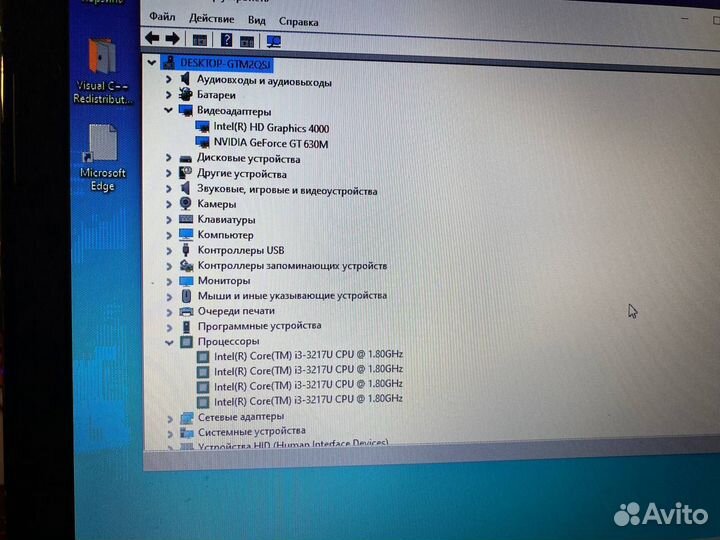Expand Сетевые адаптеры category arrow
This screenshot has width=720, height=540.
point(170,419)
